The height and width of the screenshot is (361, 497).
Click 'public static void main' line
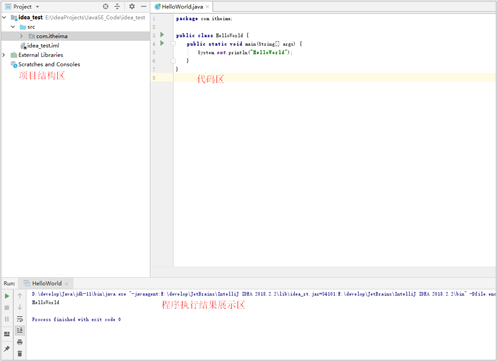tap(244, 44)
